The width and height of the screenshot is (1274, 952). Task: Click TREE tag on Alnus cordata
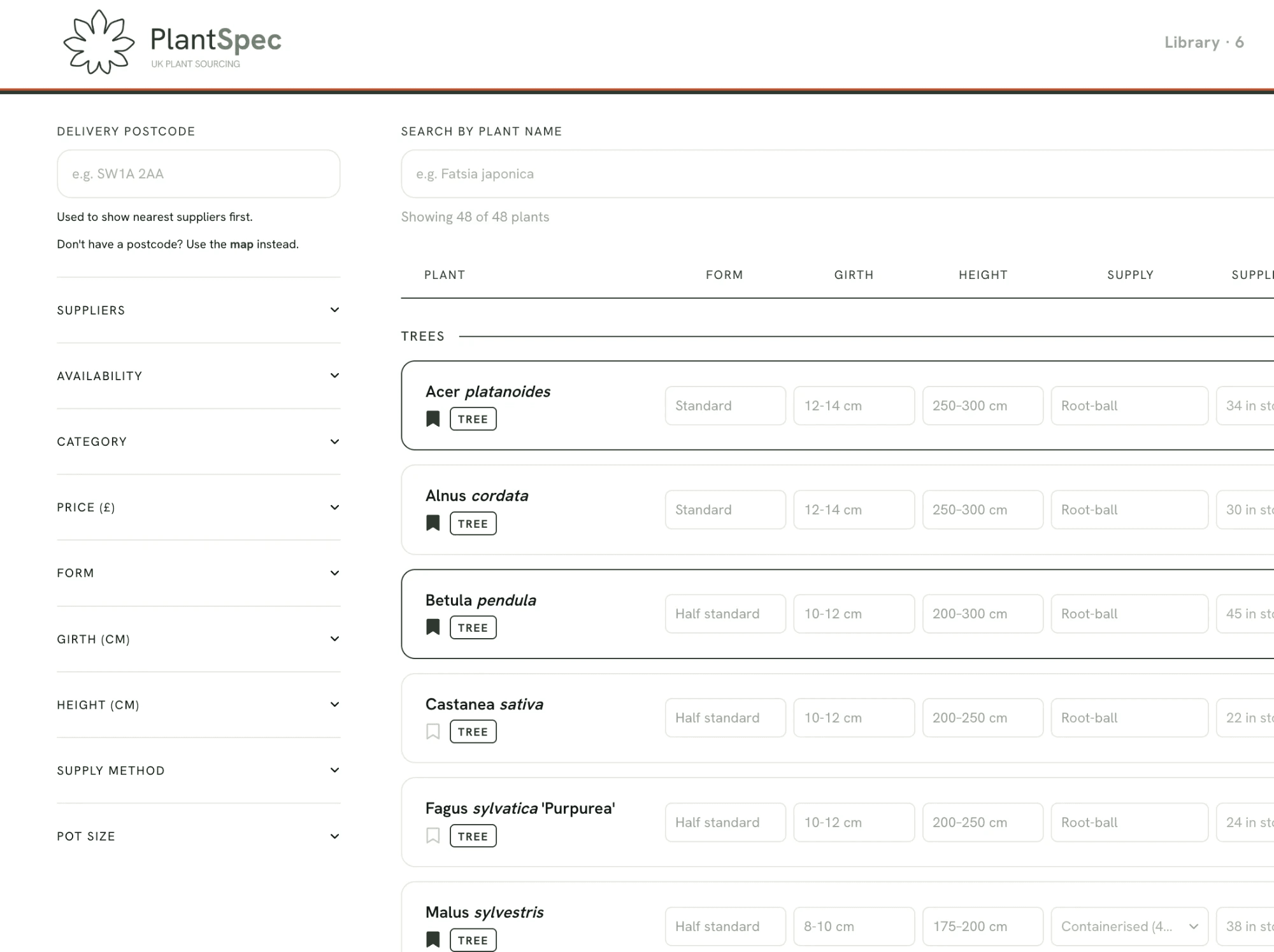[473, 523]
